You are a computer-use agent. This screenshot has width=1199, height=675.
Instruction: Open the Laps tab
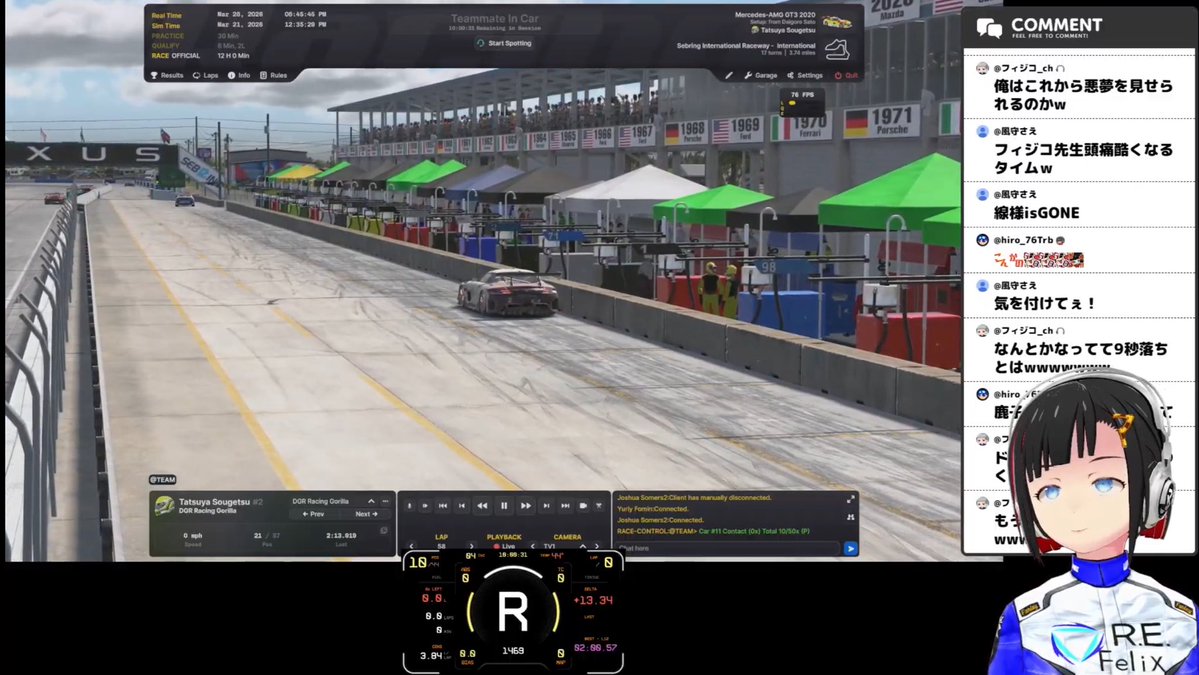205,76
